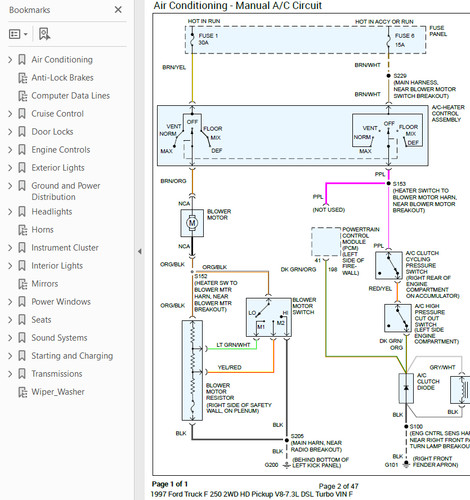Click the Horns bookmark icon
Screen dimensions: 470x500
pos(22,230)
